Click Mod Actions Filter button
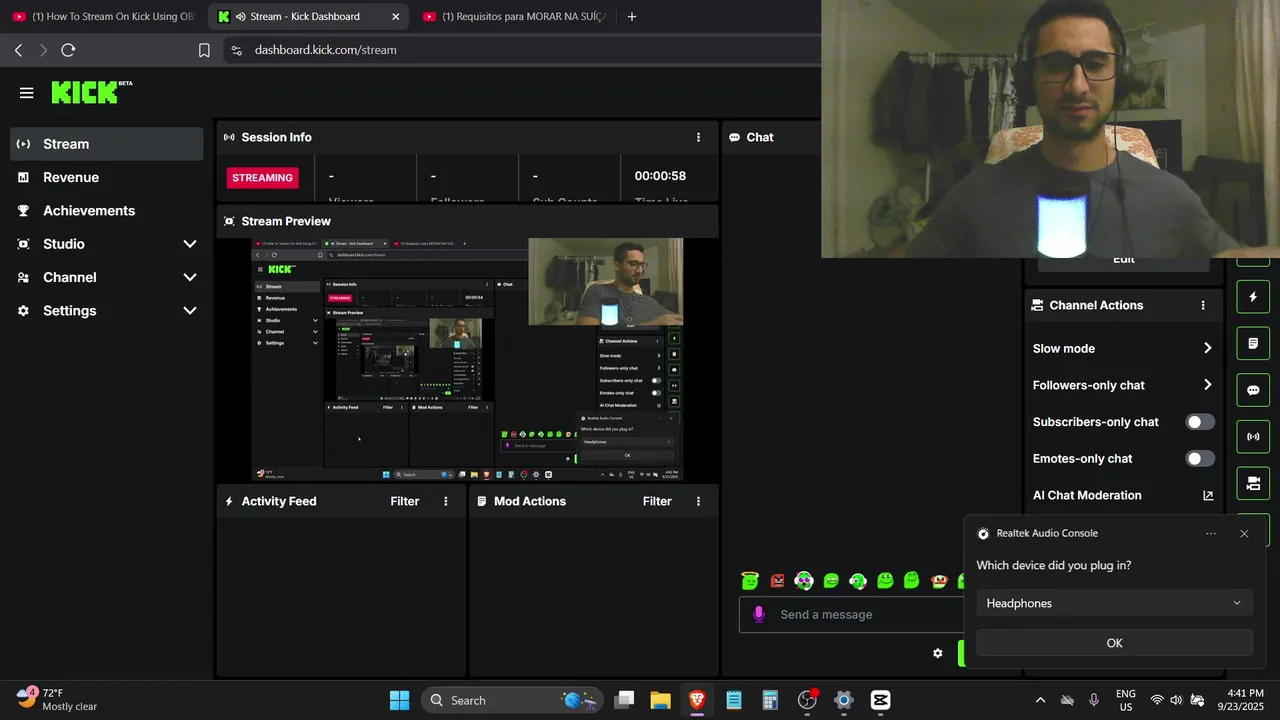 tap(657, 501)
